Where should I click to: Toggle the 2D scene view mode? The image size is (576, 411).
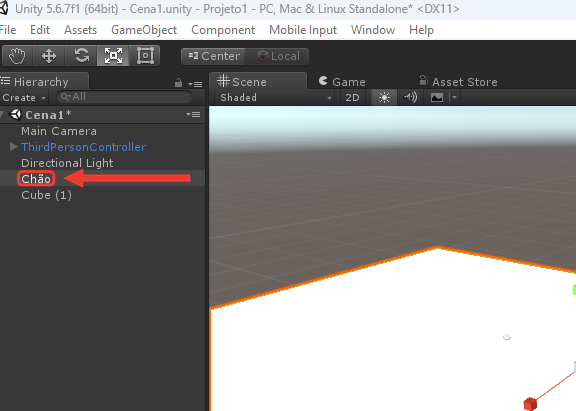coord(352,98)
